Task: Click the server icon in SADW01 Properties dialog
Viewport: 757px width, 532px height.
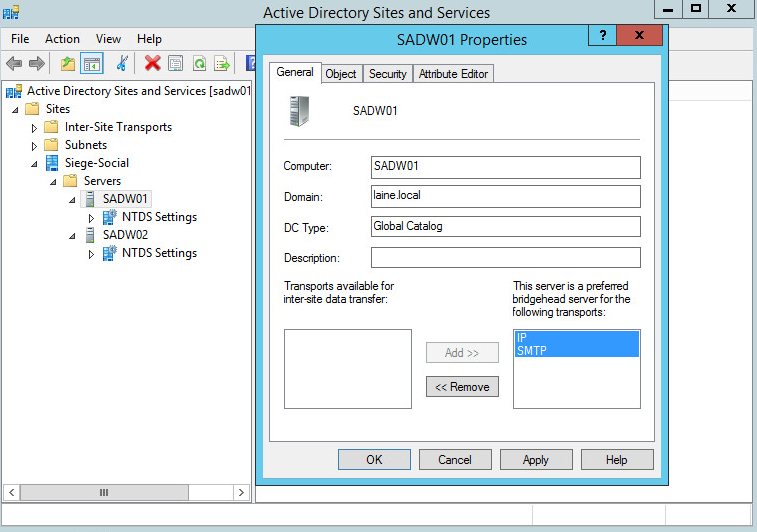Action: (x=299, y=111)
